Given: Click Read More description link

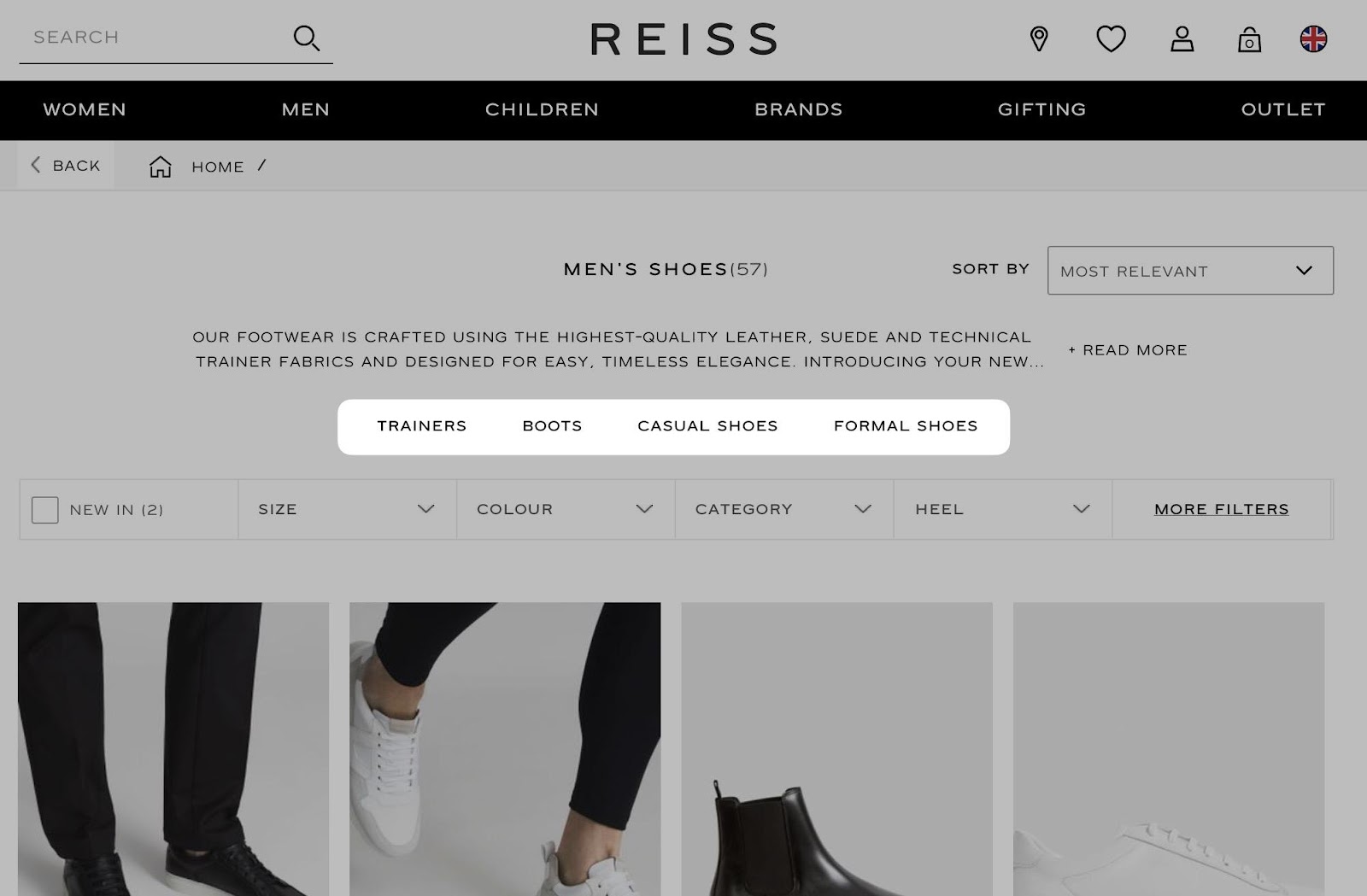Looking at the screenshot, I should coord(1128,350).
